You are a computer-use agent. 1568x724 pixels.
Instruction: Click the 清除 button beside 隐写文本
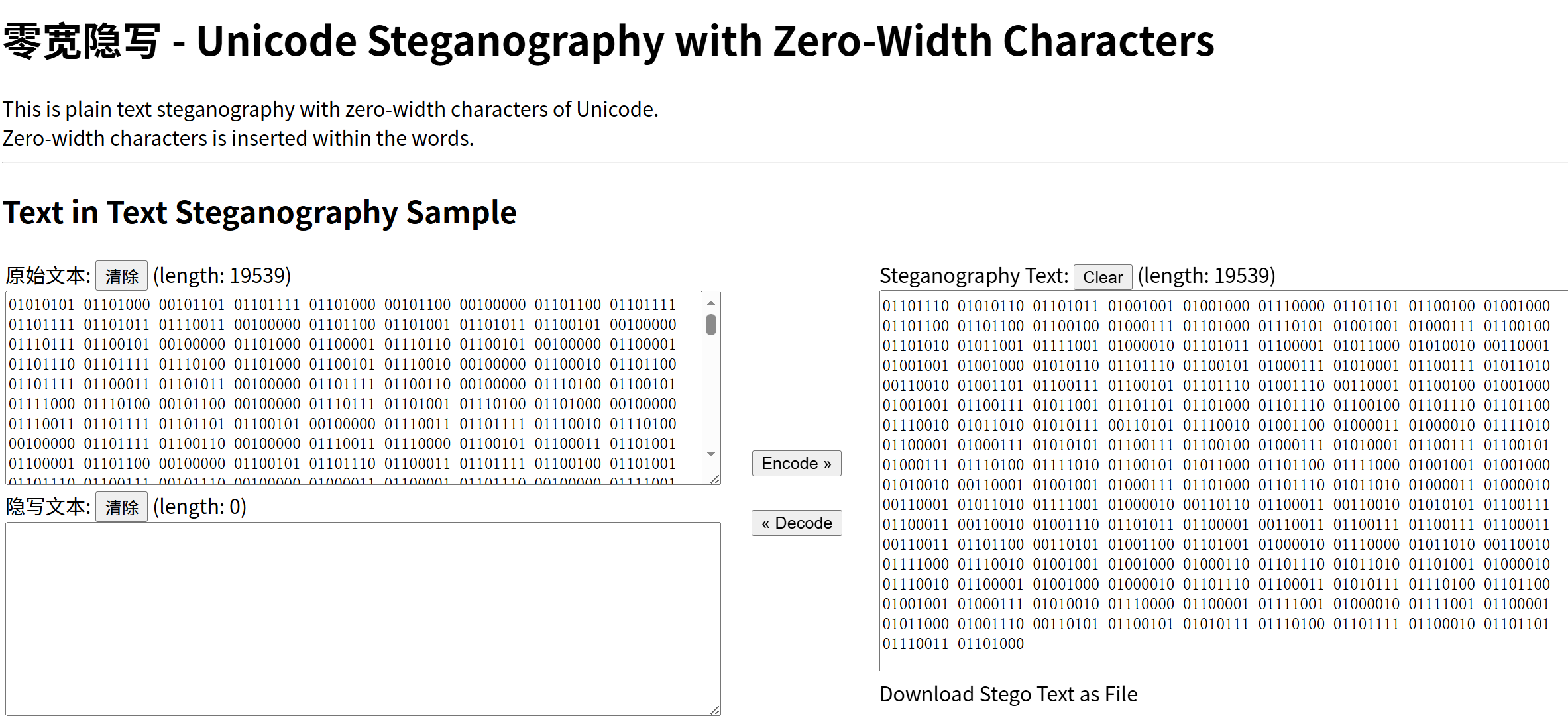point(121,507)
